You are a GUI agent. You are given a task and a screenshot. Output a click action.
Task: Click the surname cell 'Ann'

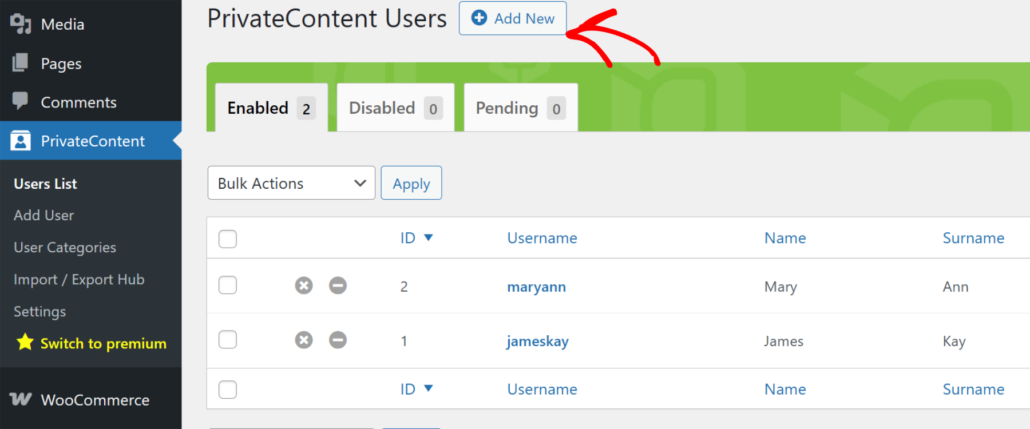[956, 286]
